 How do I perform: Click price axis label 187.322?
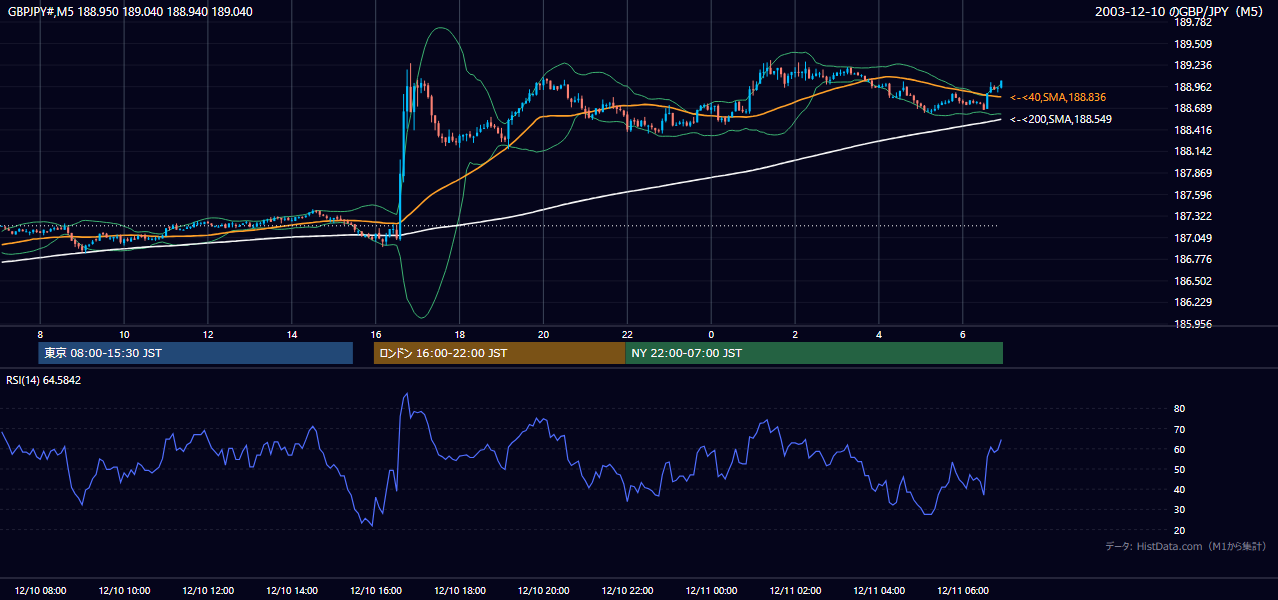point(1192,216)
